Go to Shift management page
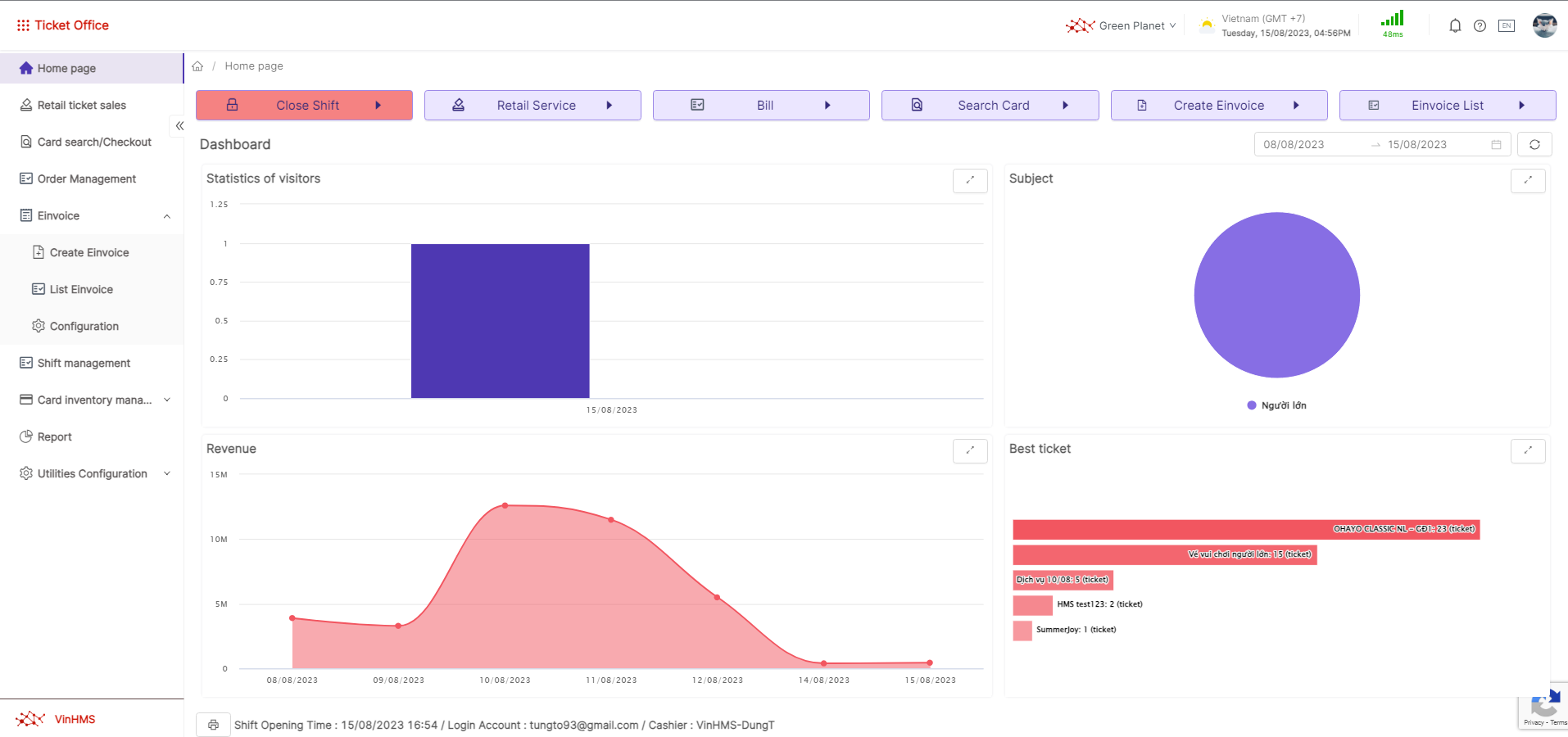 (84, 364)
